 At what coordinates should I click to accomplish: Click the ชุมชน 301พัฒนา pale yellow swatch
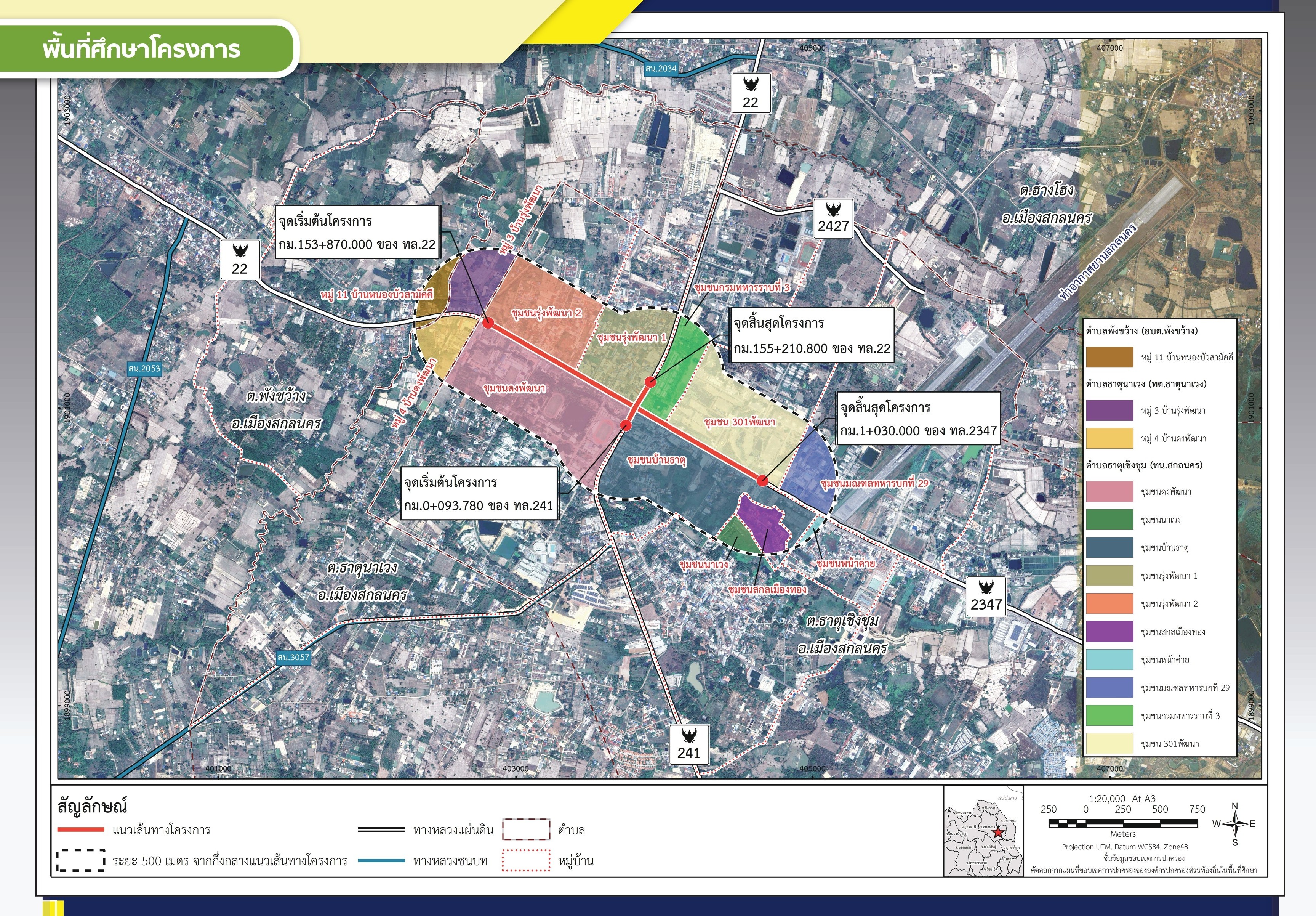pos(1109,743)
